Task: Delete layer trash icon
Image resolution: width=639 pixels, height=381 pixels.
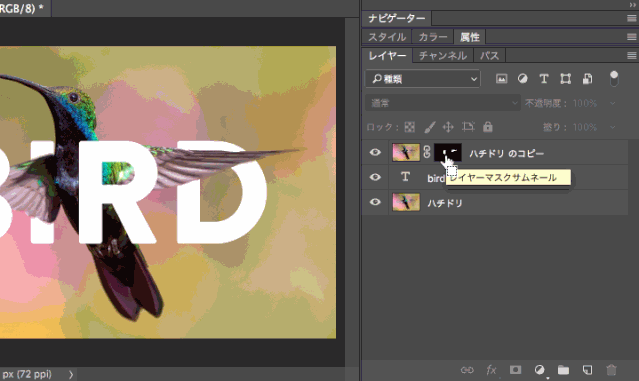Action: click(611, 370)
